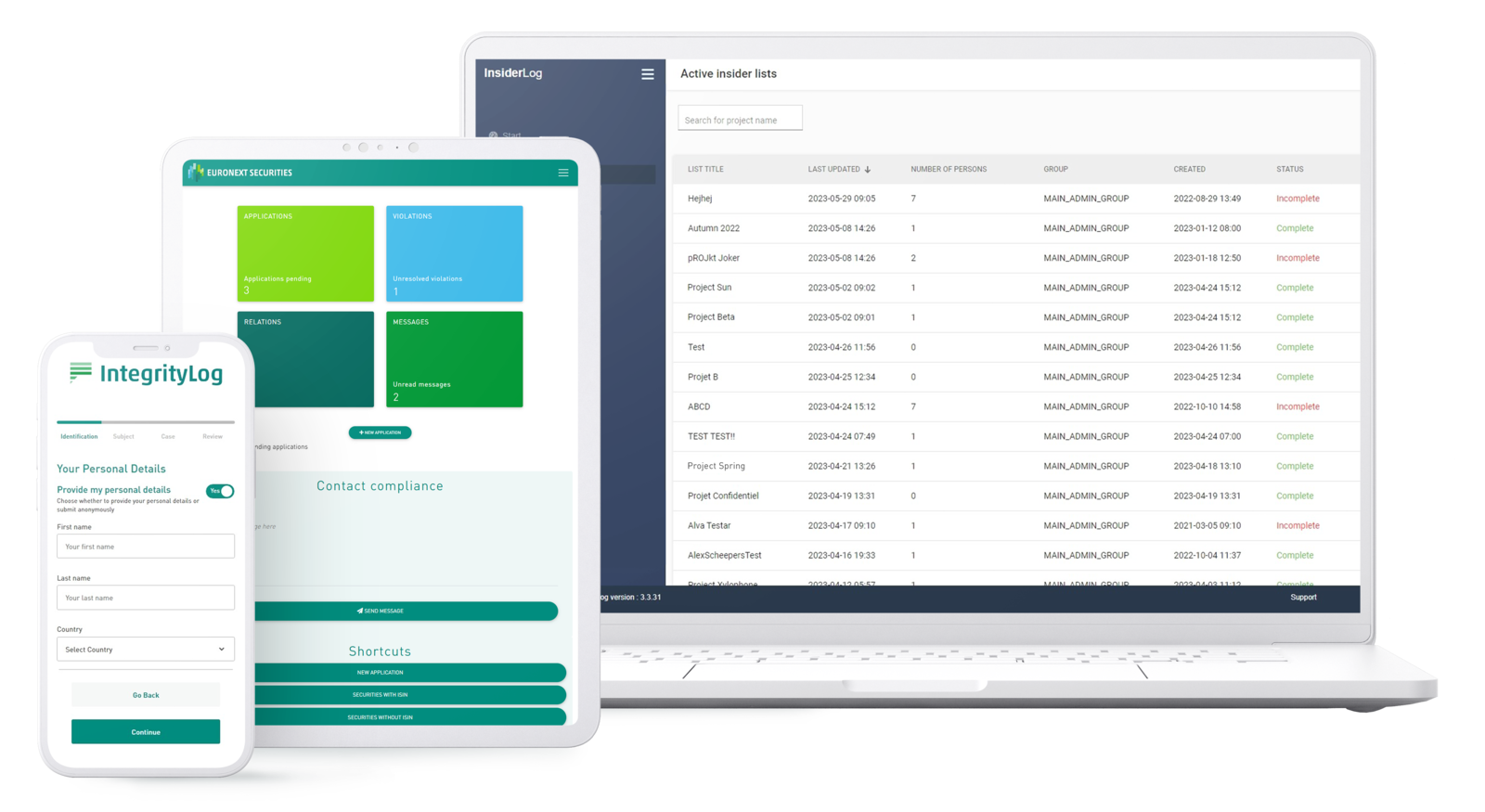Image resolution: width=1485 pixels, height=812 pixels.
Task: Click the Active insider lists heading
Action: click(729, 73)
